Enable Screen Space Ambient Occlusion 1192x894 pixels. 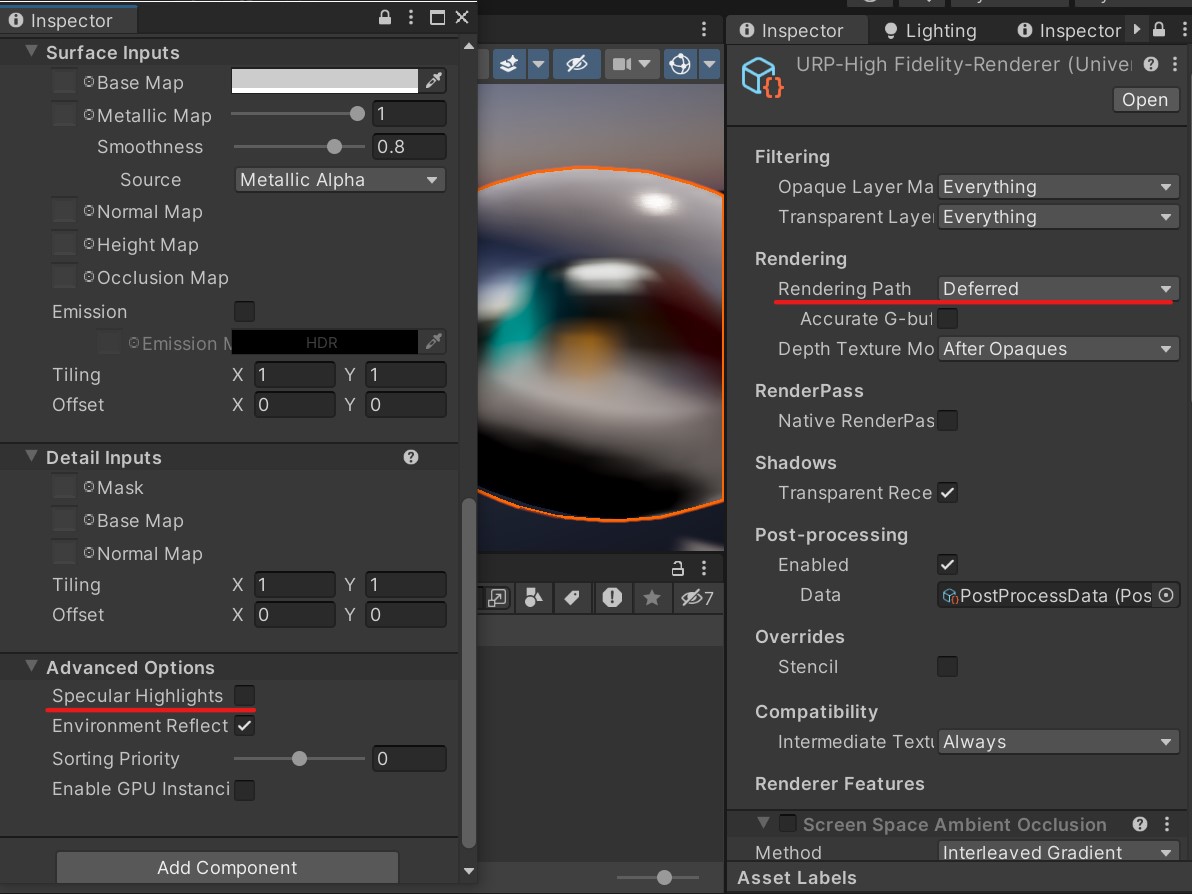(x=787, y=823)
